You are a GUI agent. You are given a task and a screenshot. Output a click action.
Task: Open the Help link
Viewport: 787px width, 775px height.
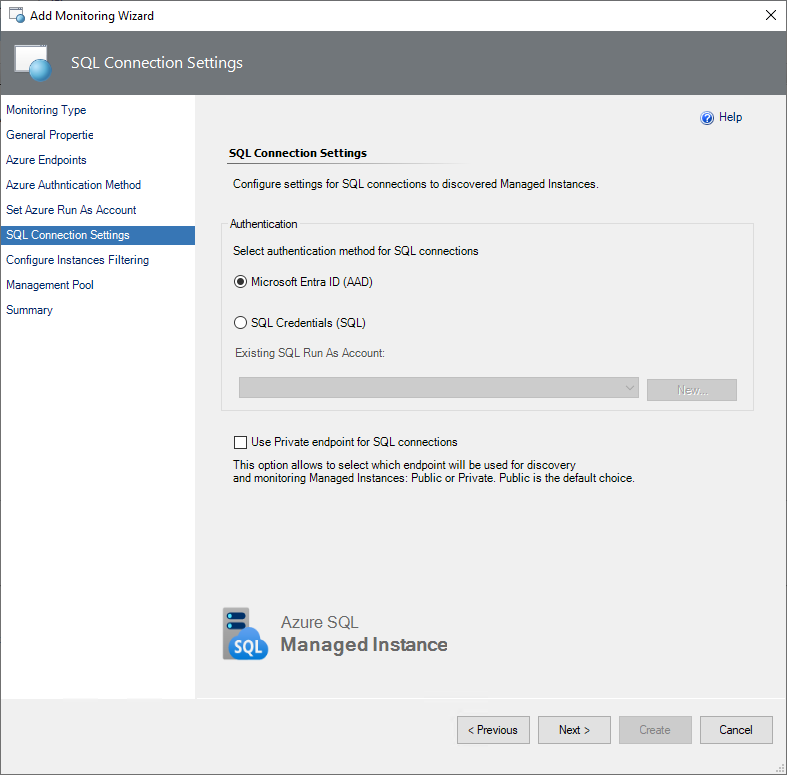tap(730, 117)
